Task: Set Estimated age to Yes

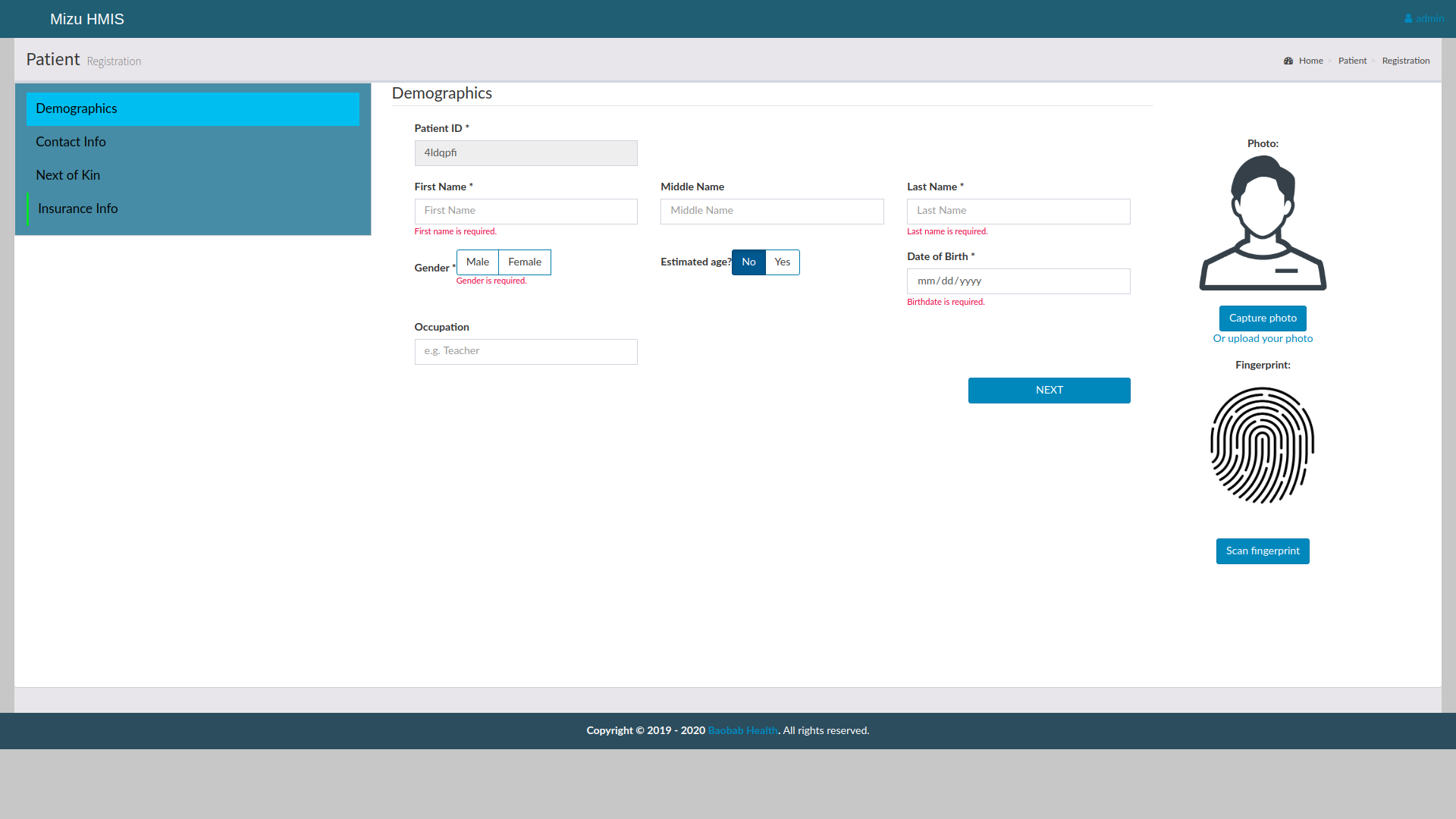Action: point(782,262)
